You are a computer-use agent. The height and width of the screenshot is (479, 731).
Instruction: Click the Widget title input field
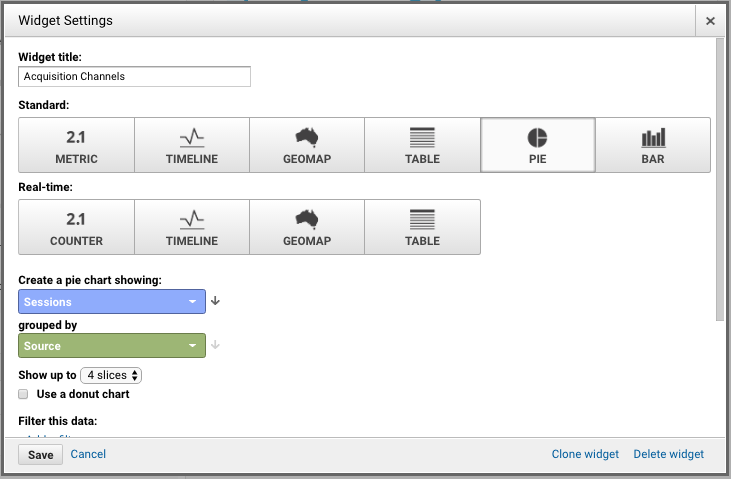(x=134, y=76)
